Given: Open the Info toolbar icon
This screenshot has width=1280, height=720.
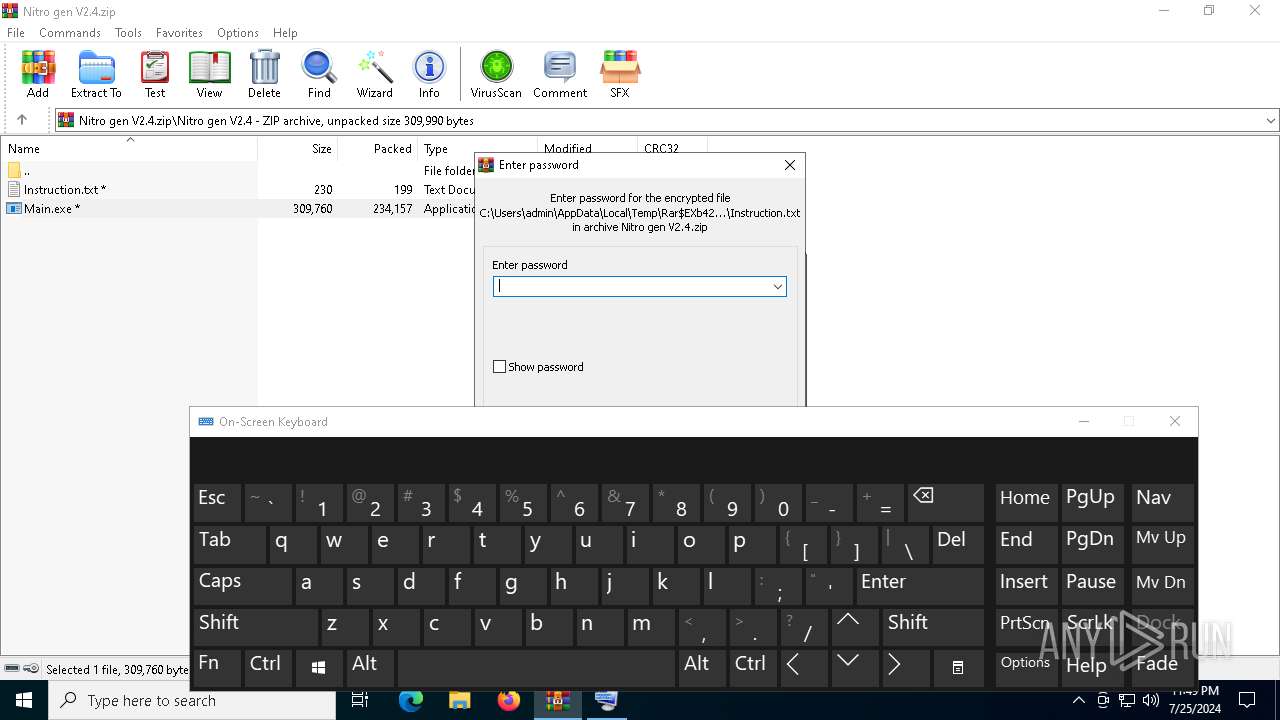Looking at the screenshot, I should coord(429,74).
